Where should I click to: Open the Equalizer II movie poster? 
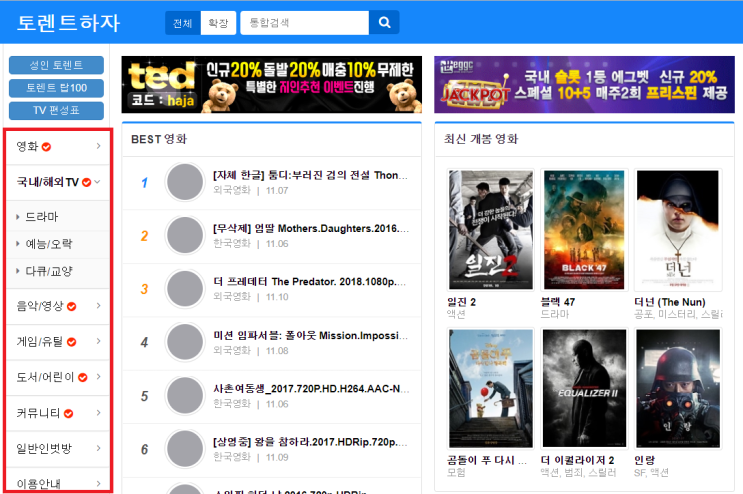[584, 388]
